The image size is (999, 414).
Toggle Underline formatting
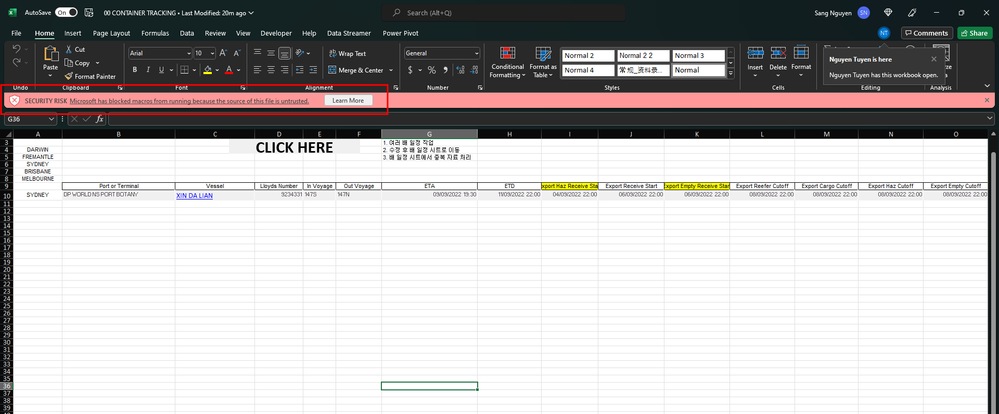162,70
